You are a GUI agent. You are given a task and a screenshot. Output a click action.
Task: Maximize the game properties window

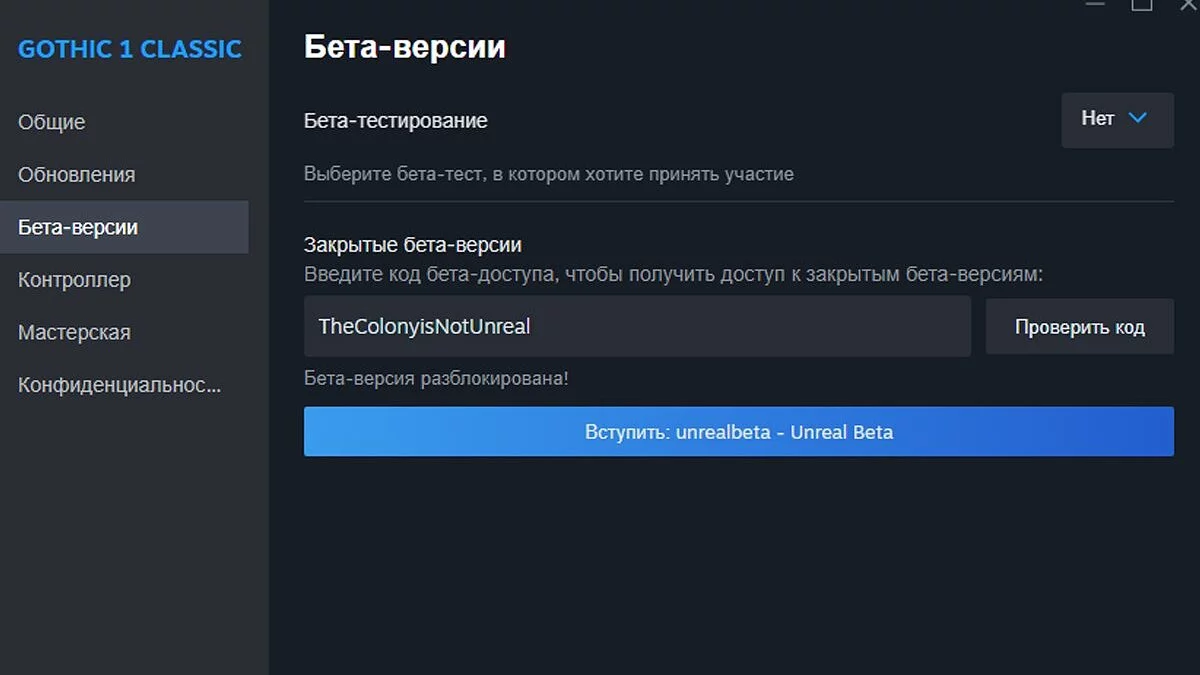1141,5
